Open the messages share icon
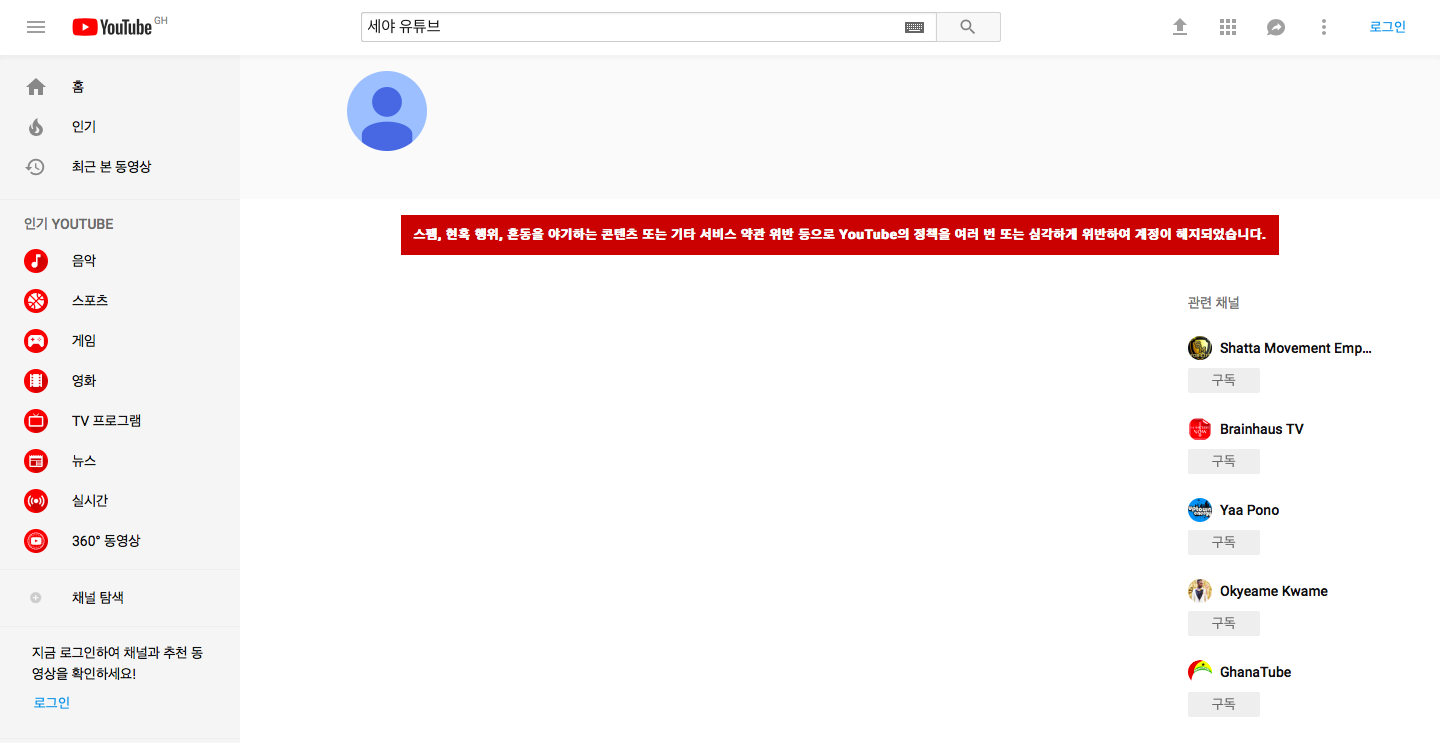Viewport: 1440px width, 743px height. (x=1276, y=27)
